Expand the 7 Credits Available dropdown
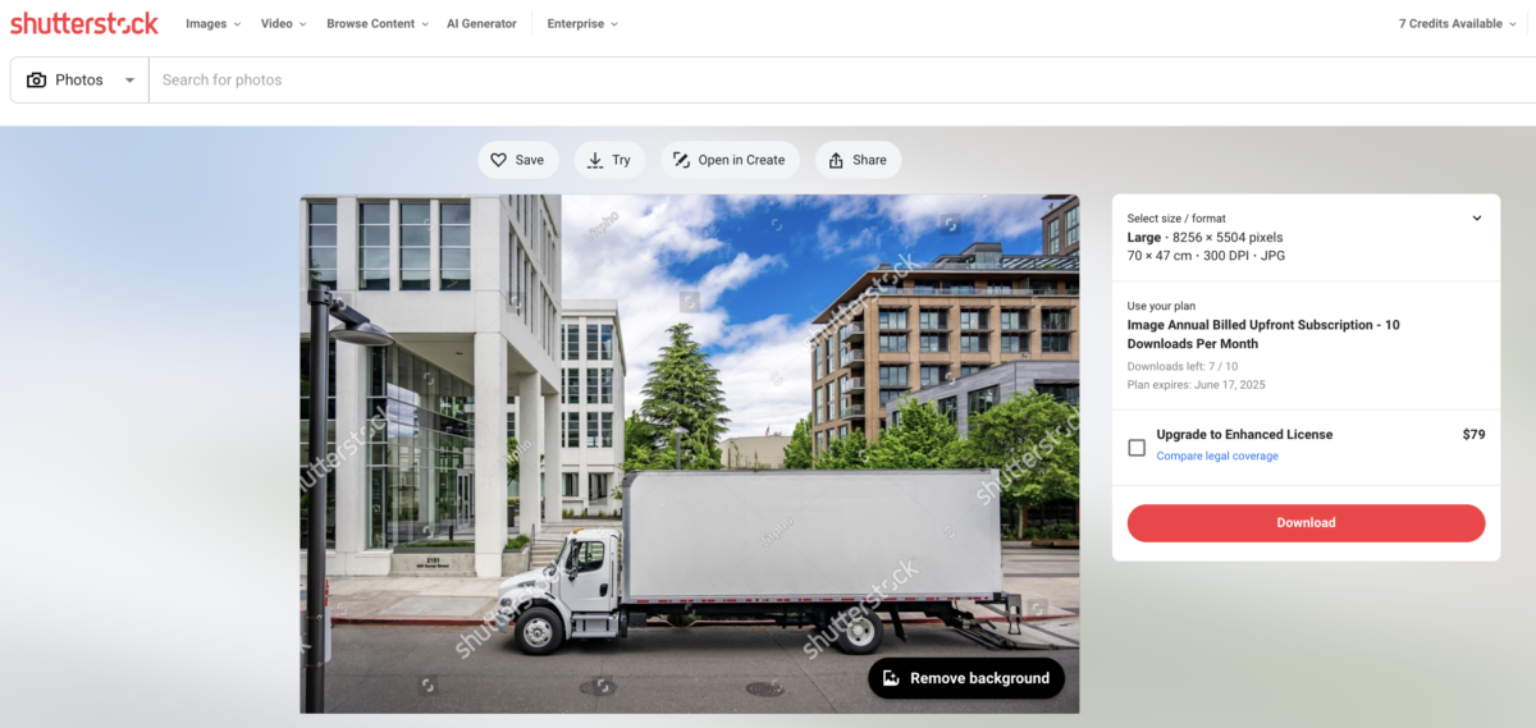 pyautogui.click(x=1456, y=24)
